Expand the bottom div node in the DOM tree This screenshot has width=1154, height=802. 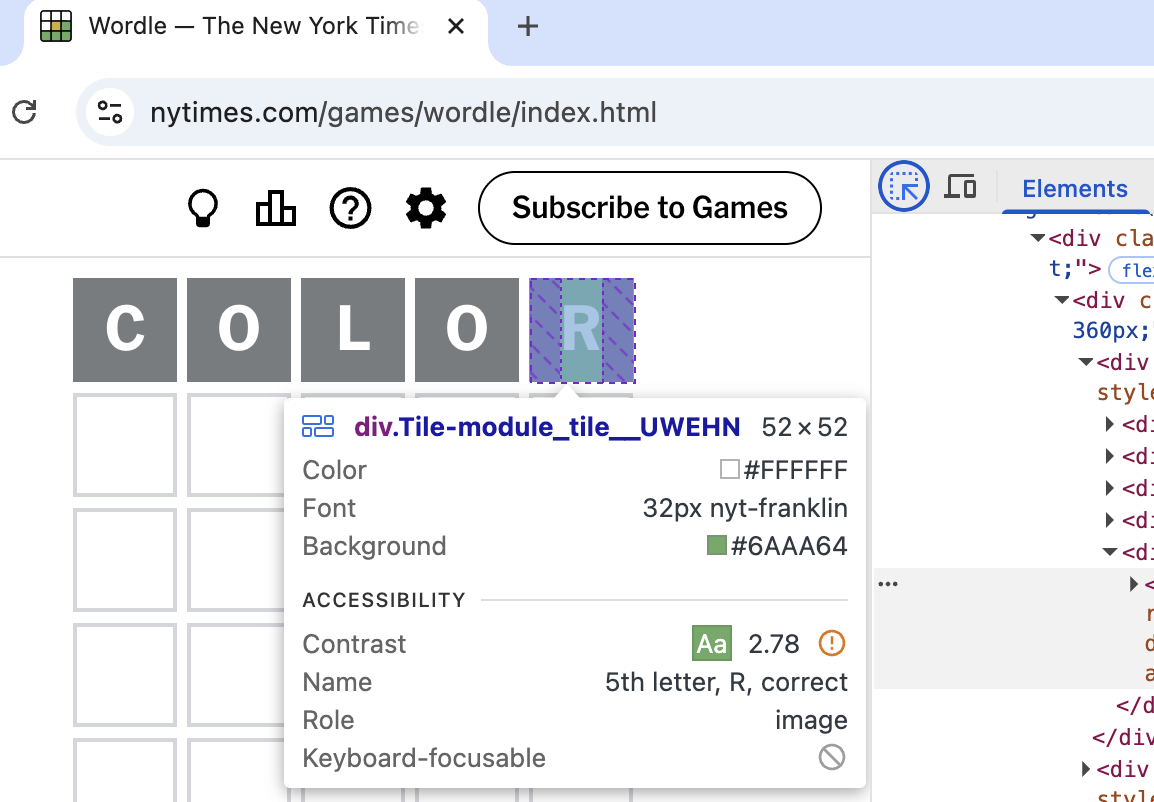tap(1086, 768)
